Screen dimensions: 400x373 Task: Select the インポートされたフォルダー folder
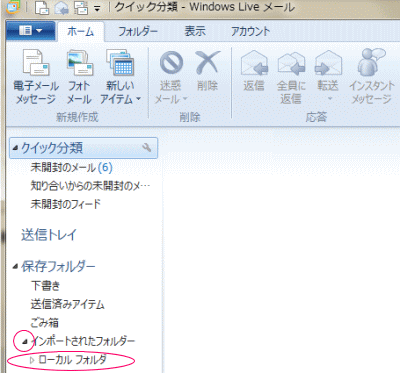pyautogui.click(x=83, y=341)
